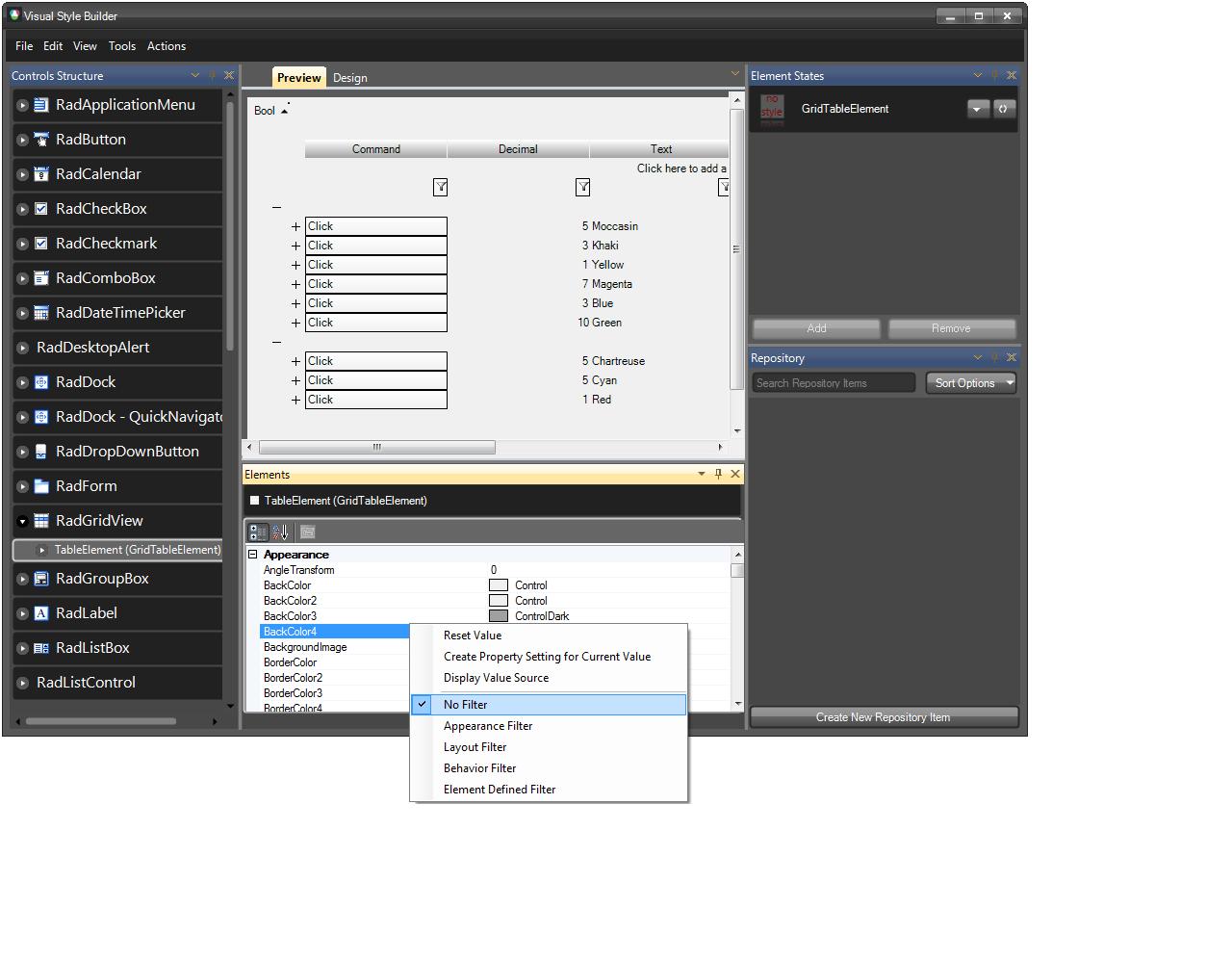The image size is (1232, 960).
Task: Click the RadDropDownButton control icon
Action: coord(41,452)
